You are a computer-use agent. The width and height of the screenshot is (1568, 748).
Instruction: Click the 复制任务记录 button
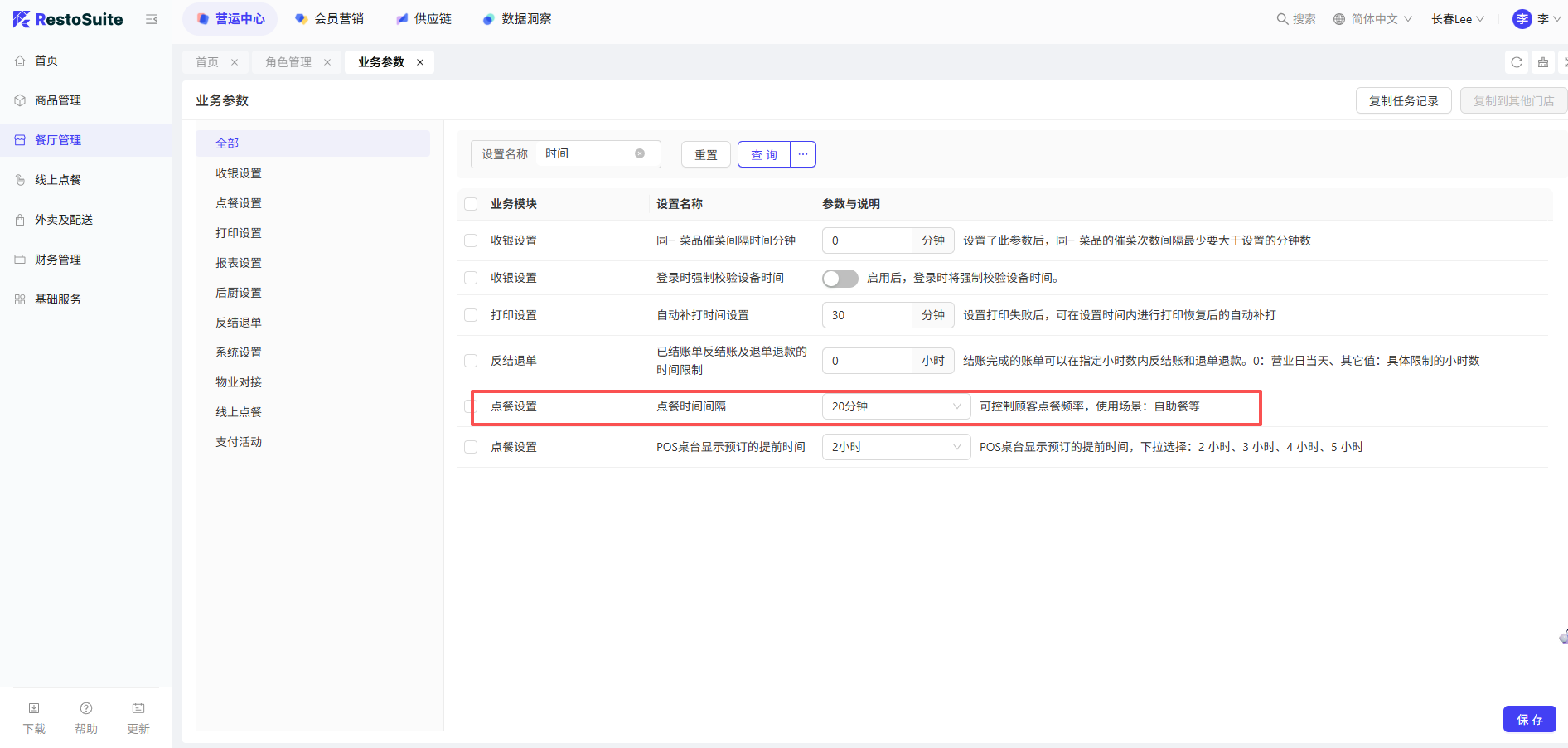[1403, 101]
